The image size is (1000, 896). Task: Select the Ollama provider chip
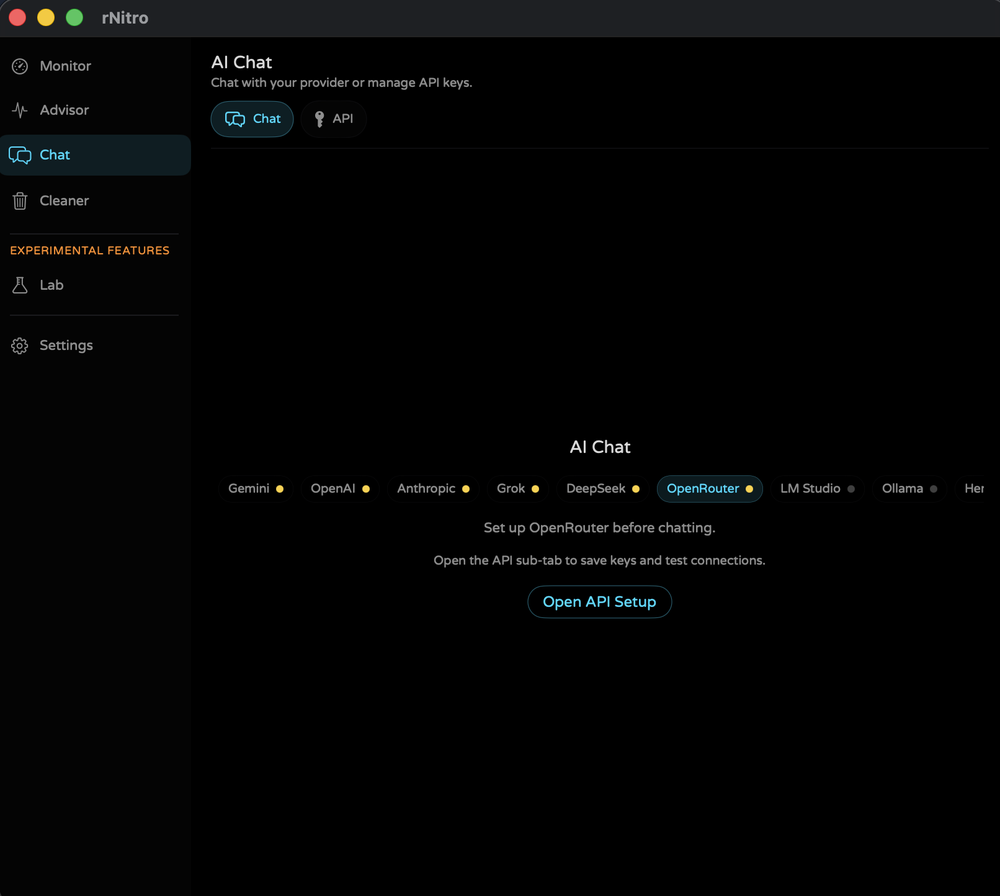[x=909, y=489]
